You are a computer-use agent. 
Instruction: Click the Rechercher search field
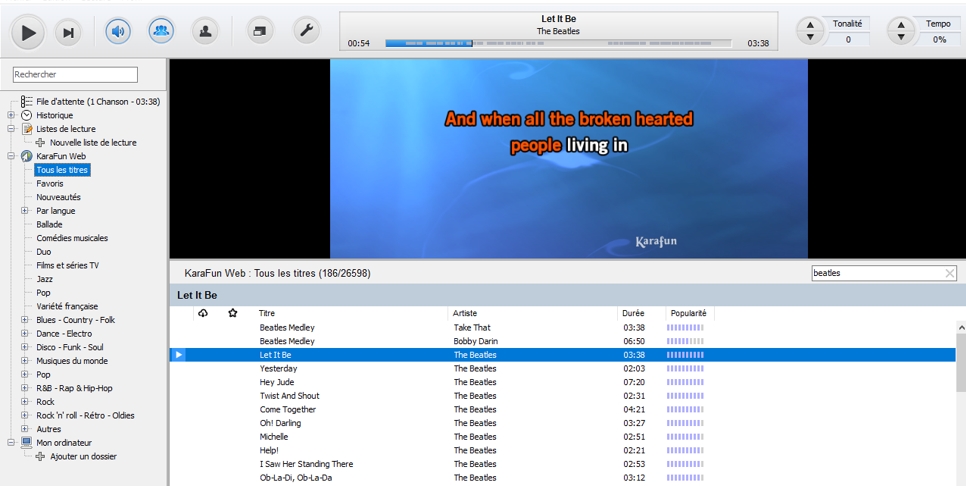[x=75, y=75]
